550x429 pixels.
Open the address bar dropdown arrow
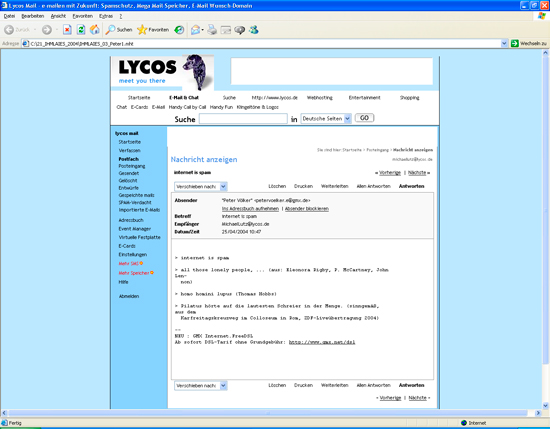504,43
